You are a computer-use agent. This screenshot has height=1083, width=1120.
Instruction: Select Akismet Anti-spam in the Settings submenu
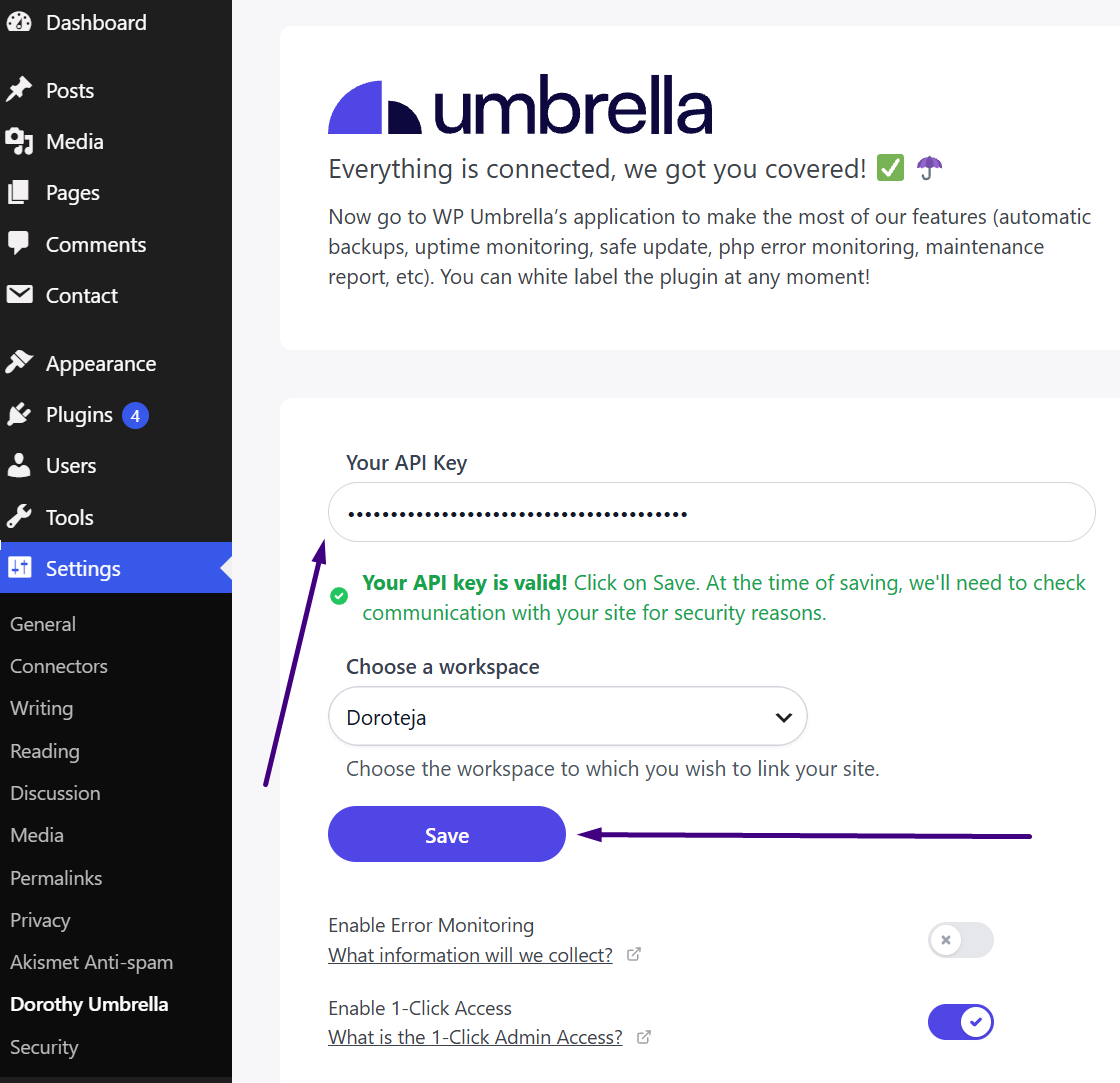[x=91, y=962]
